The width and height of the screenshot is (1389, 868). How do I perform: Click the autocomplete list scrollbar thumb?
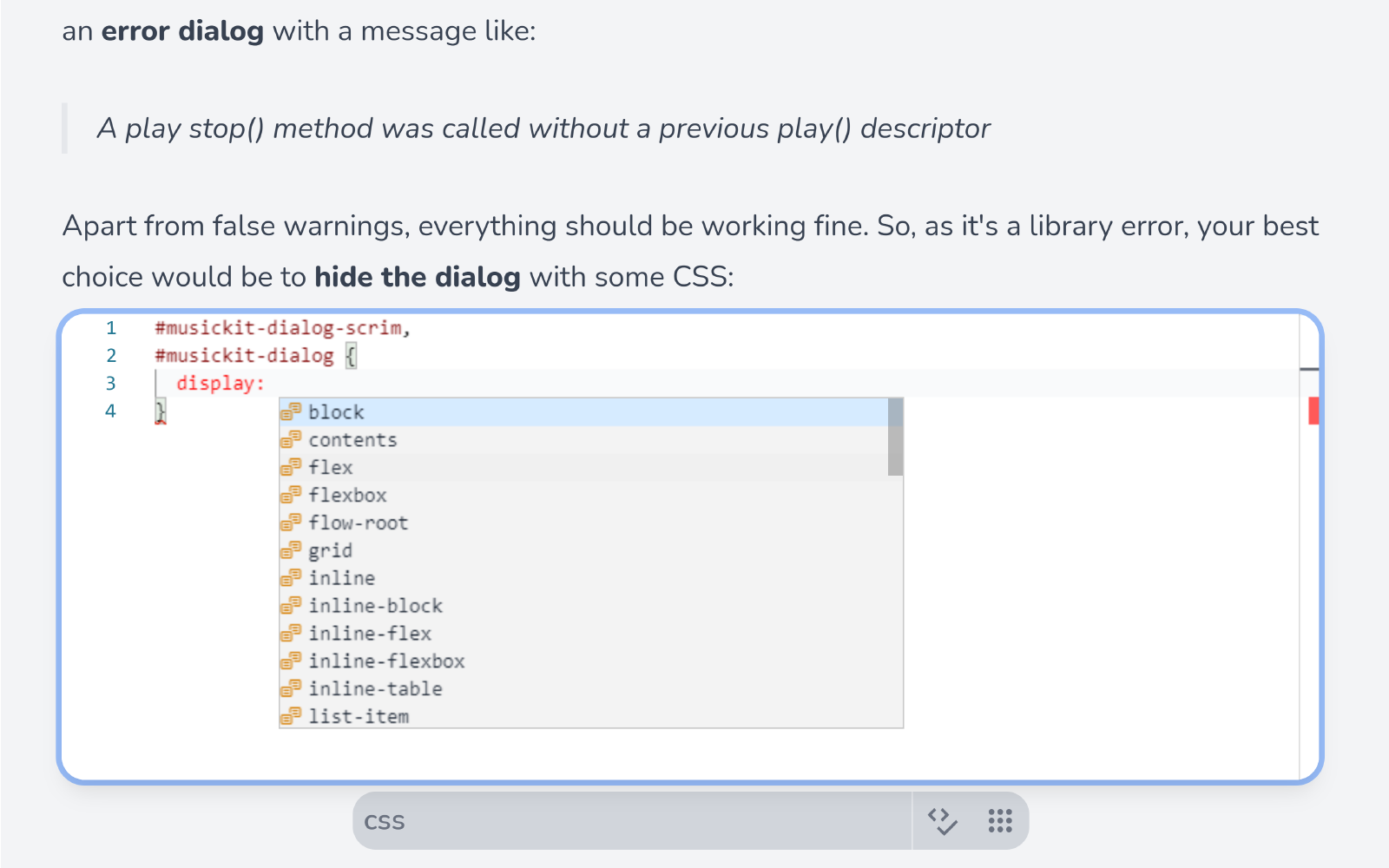(x=895, y=437)
